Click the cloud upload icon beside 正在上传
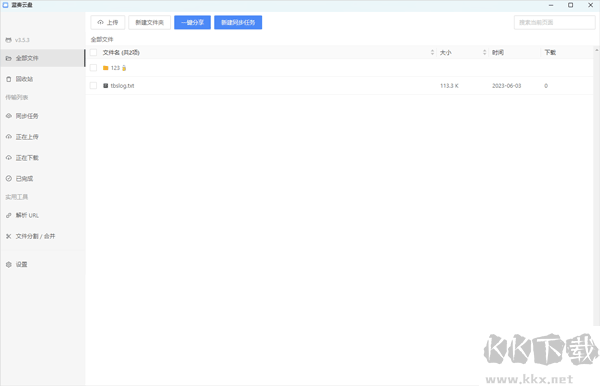 coord(8,137)
